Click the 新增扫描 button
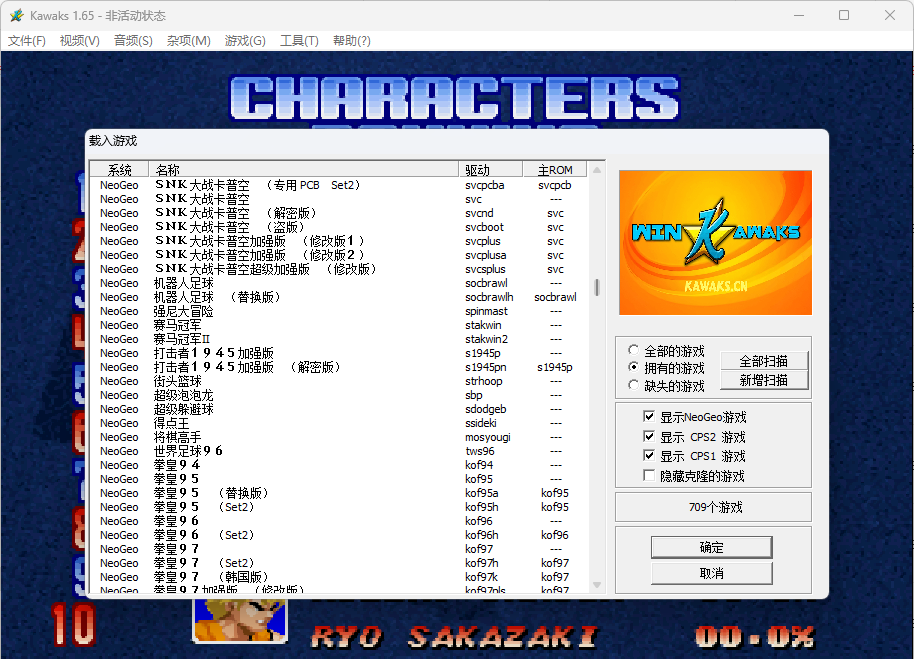The image size is (914, 659). [x=764, y=380]
